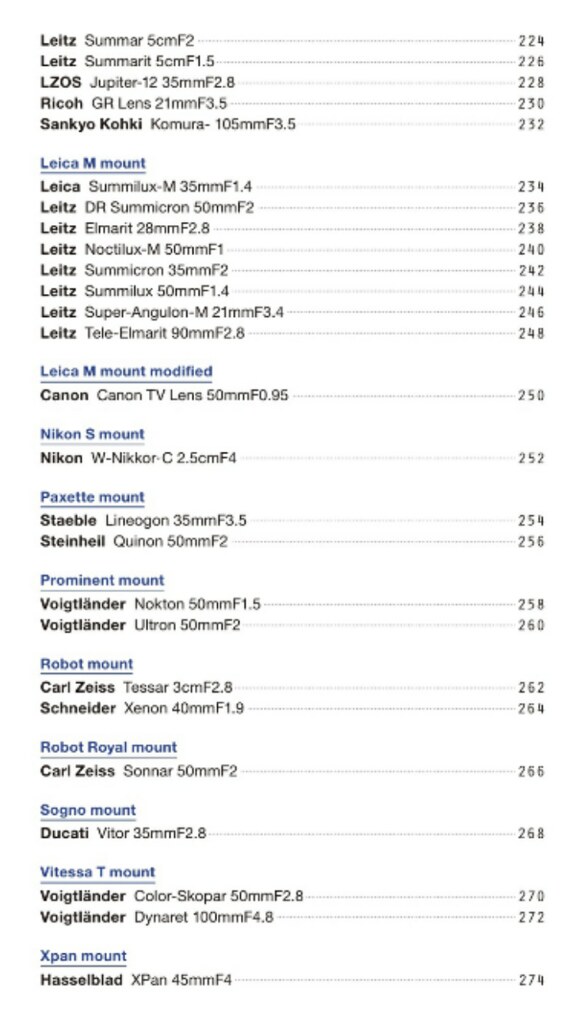Open Steinheil Quinon 50mmF2 entry
This screenshot has width=580, height=1024.
tap(292, 541)
